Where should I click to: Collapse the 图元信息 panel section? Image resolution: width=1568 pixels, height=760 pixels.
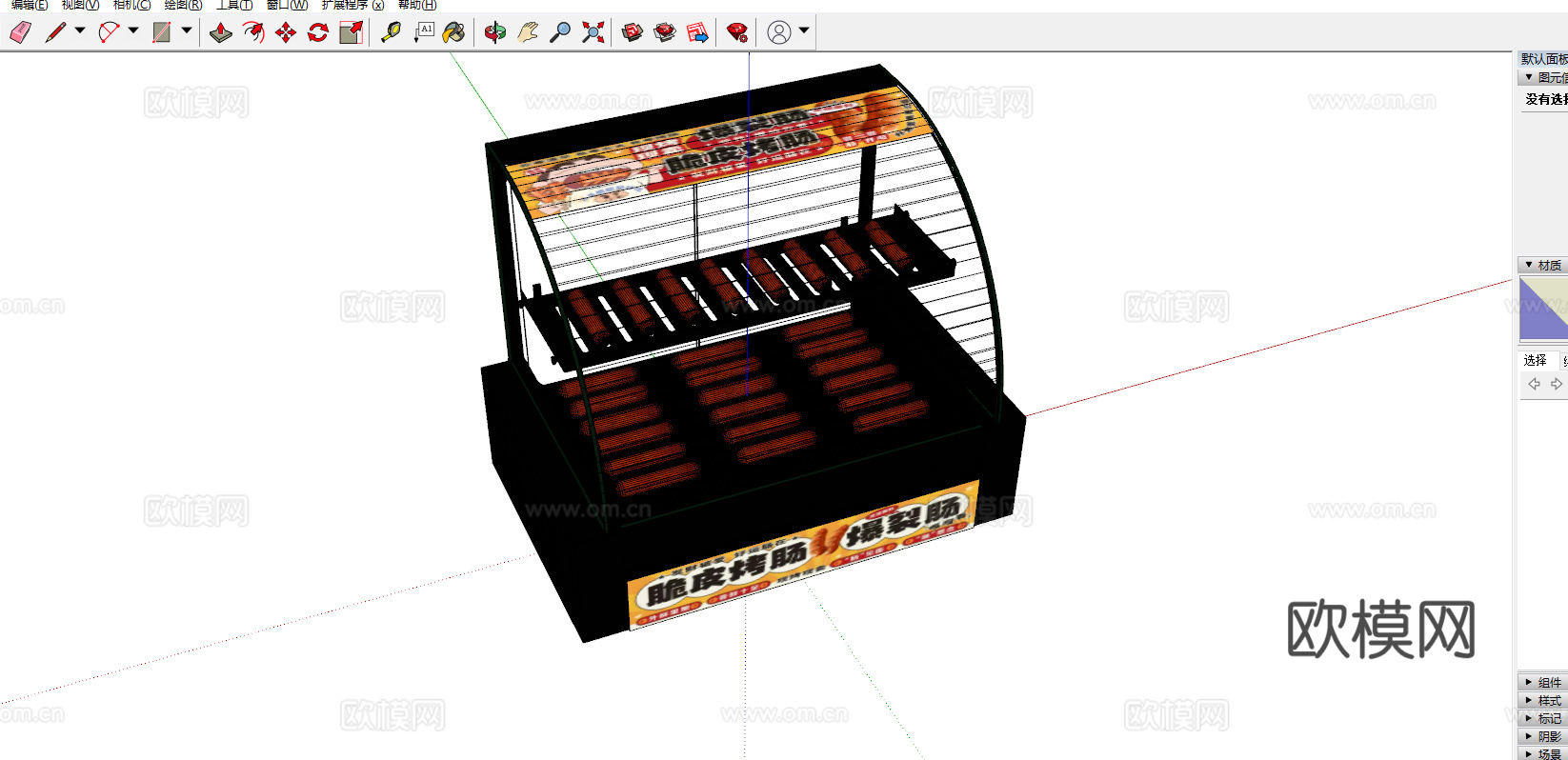pyautogui.click(x=1542, y=77)
